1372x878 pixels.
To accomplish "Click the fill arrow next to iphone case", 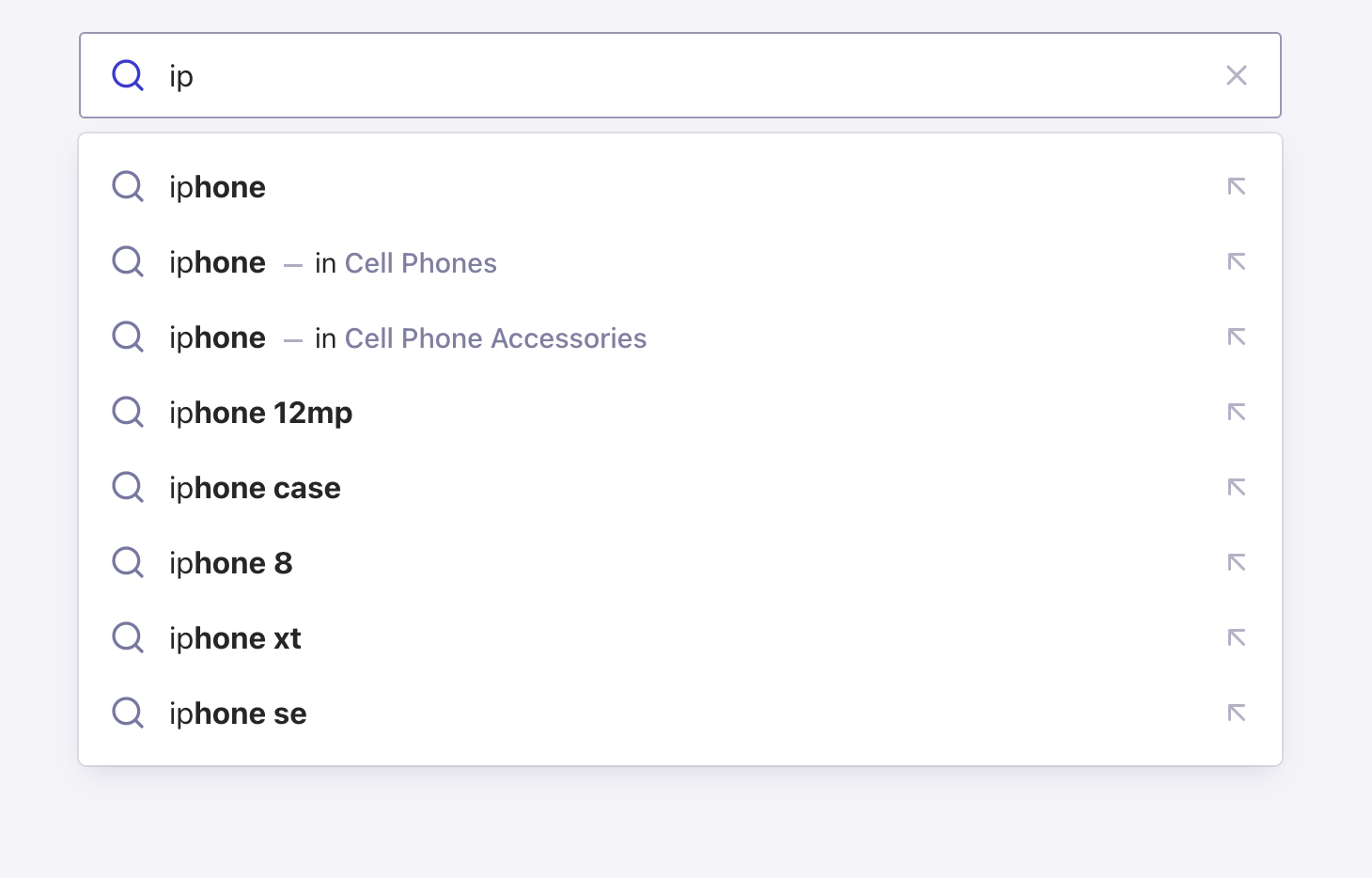I will (1237, 487).
